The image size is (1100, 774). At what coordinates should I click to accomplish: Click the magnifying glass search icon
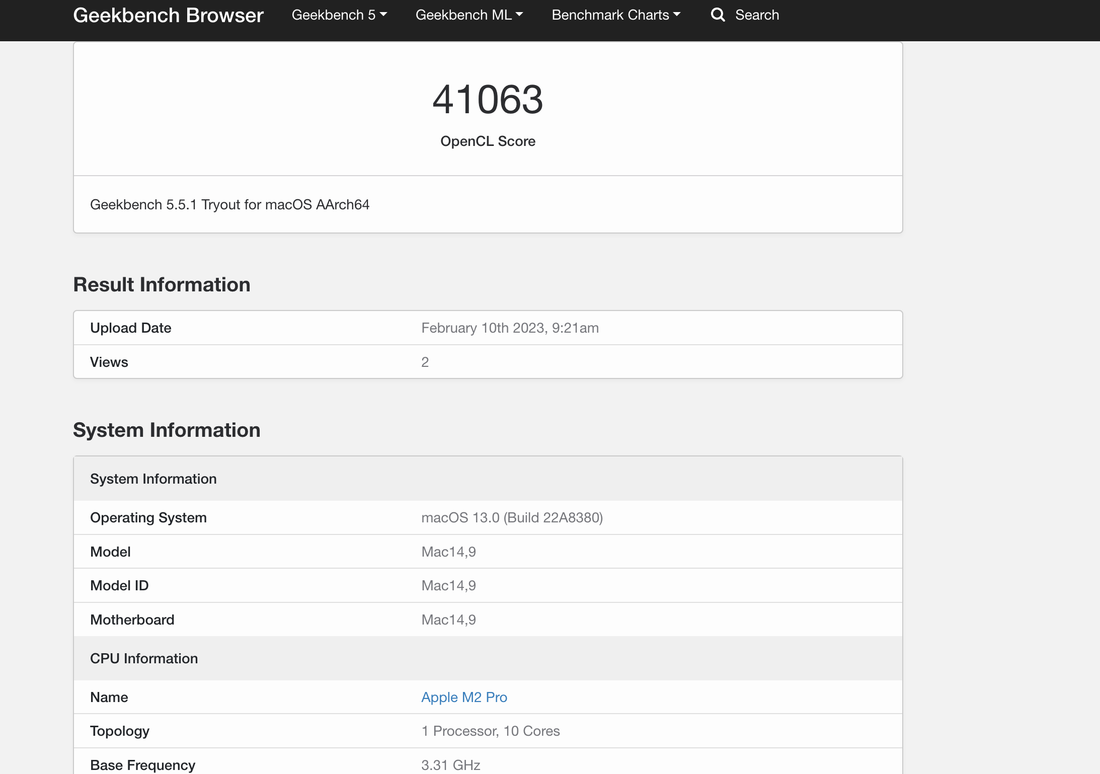tap(718, 15)
